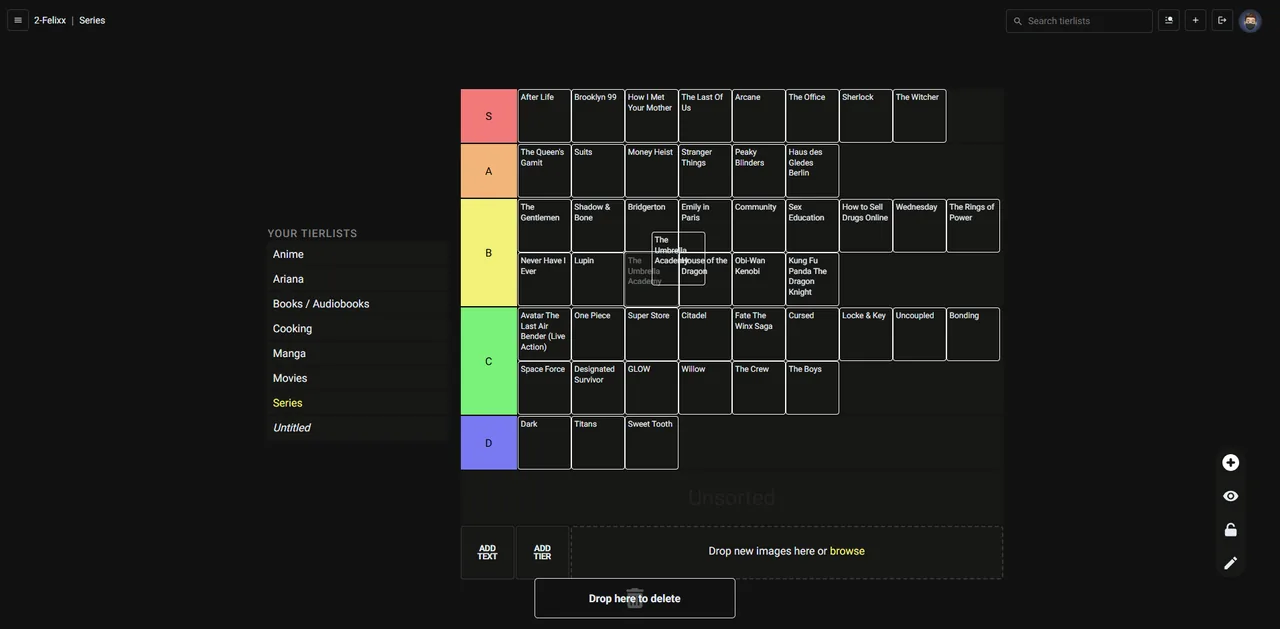Select the How I Met Your Mother card

(652, 116)
